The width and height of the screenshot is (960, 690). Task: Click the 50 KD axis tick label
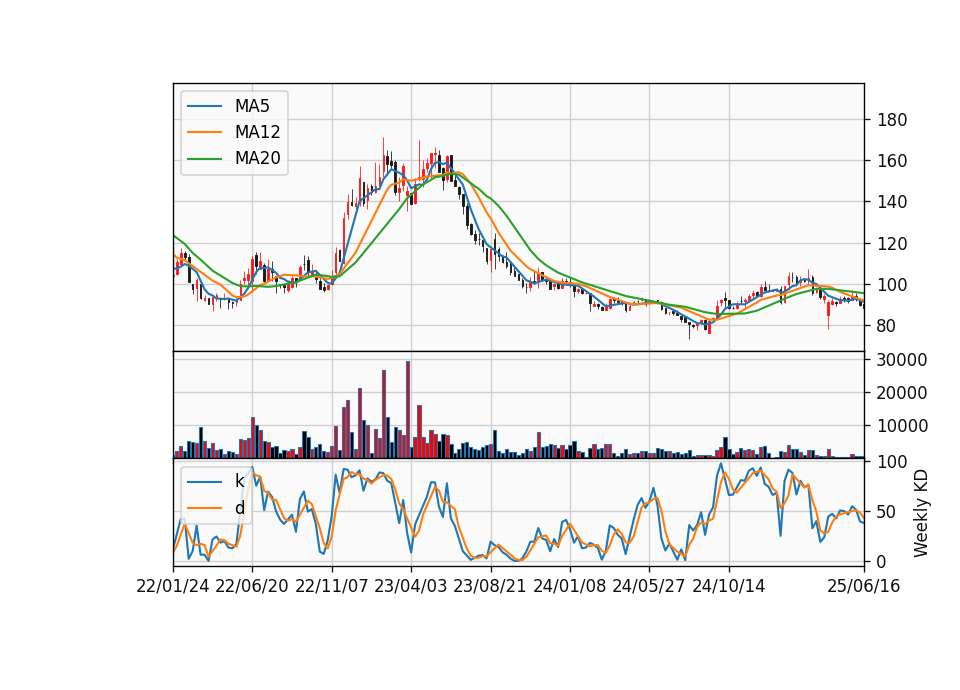[x=887, y=512]
